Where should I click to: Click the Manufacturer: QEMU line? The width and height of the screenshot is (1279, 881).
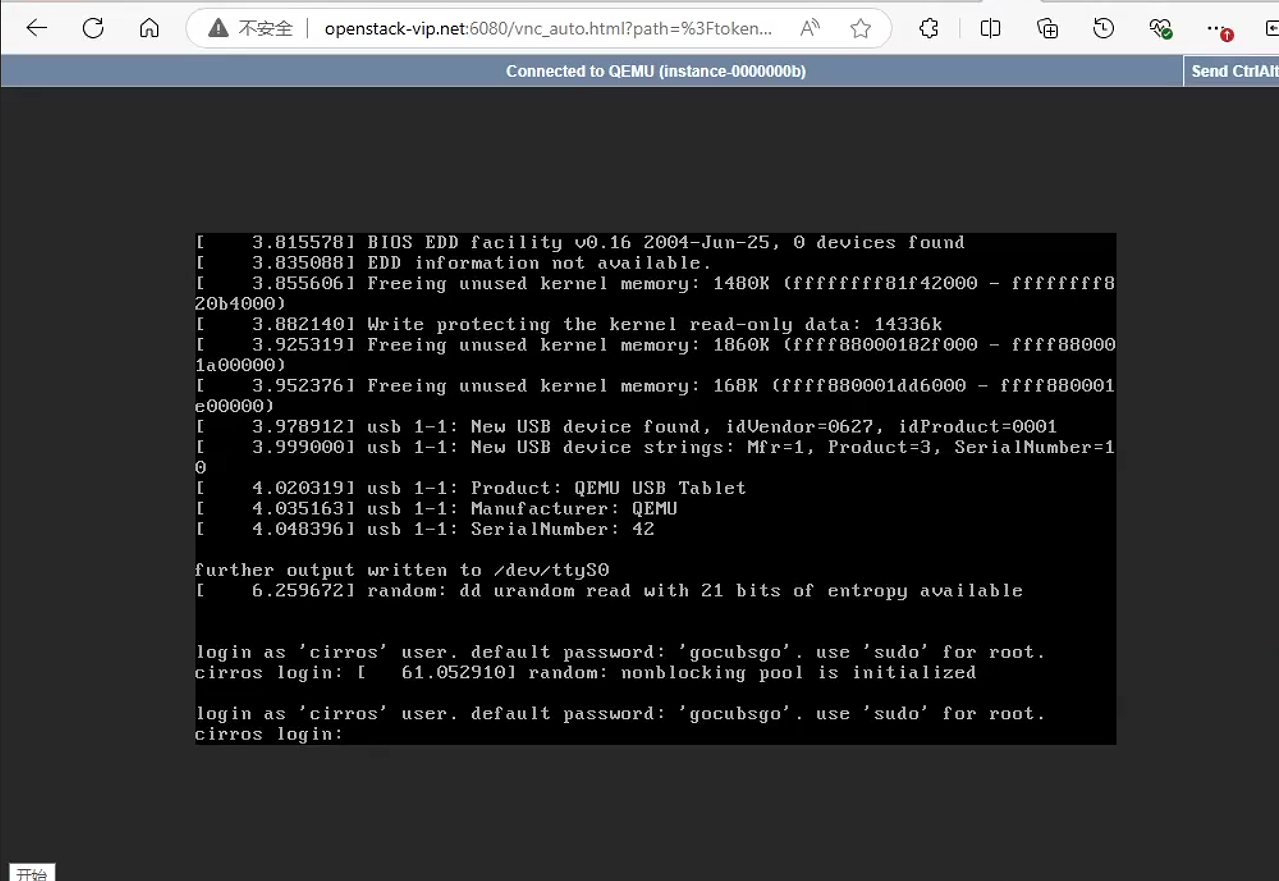point(436,509)
